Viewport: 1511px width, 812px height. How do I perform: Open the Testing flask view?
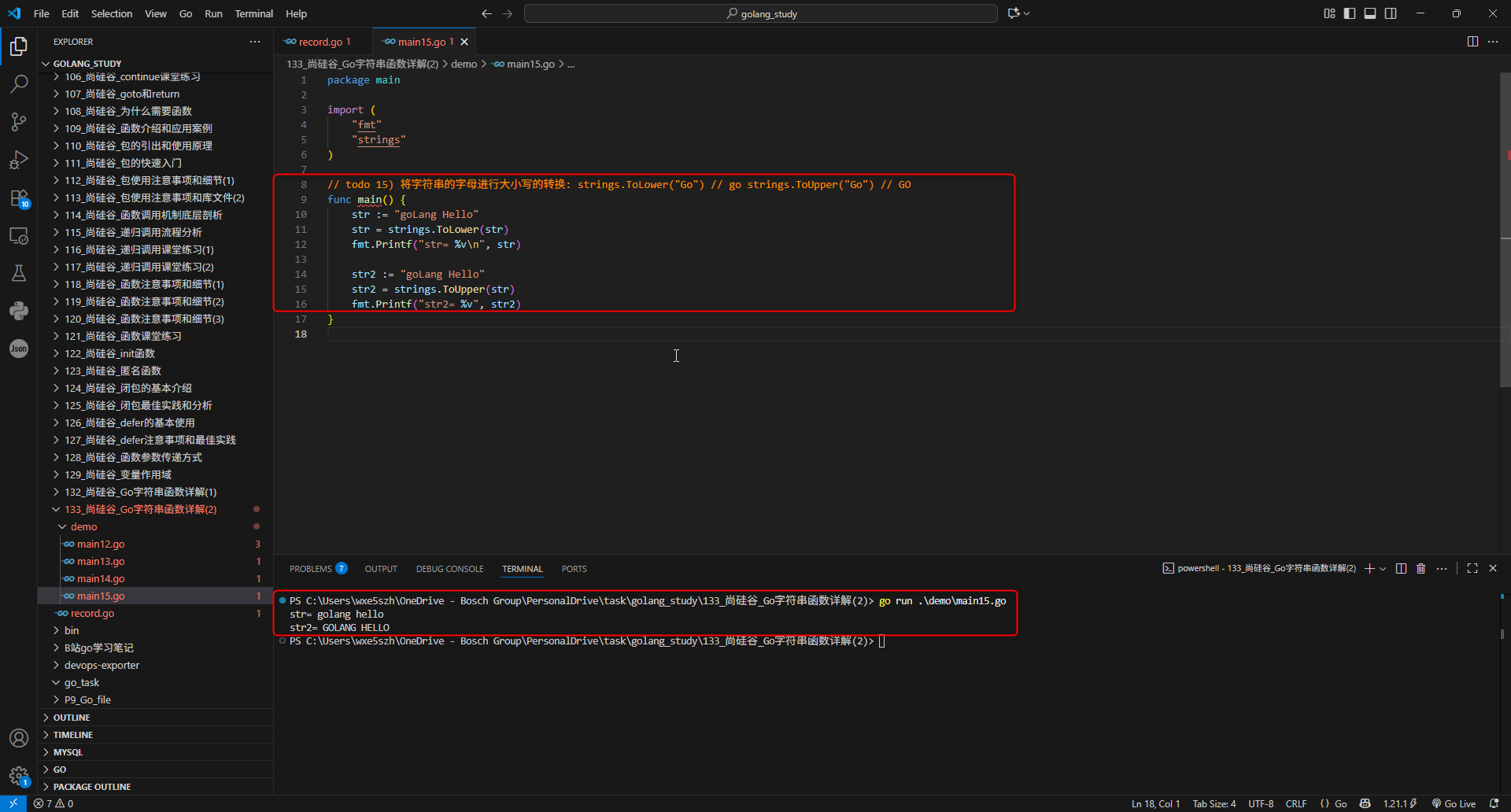(x=19, y=273)
